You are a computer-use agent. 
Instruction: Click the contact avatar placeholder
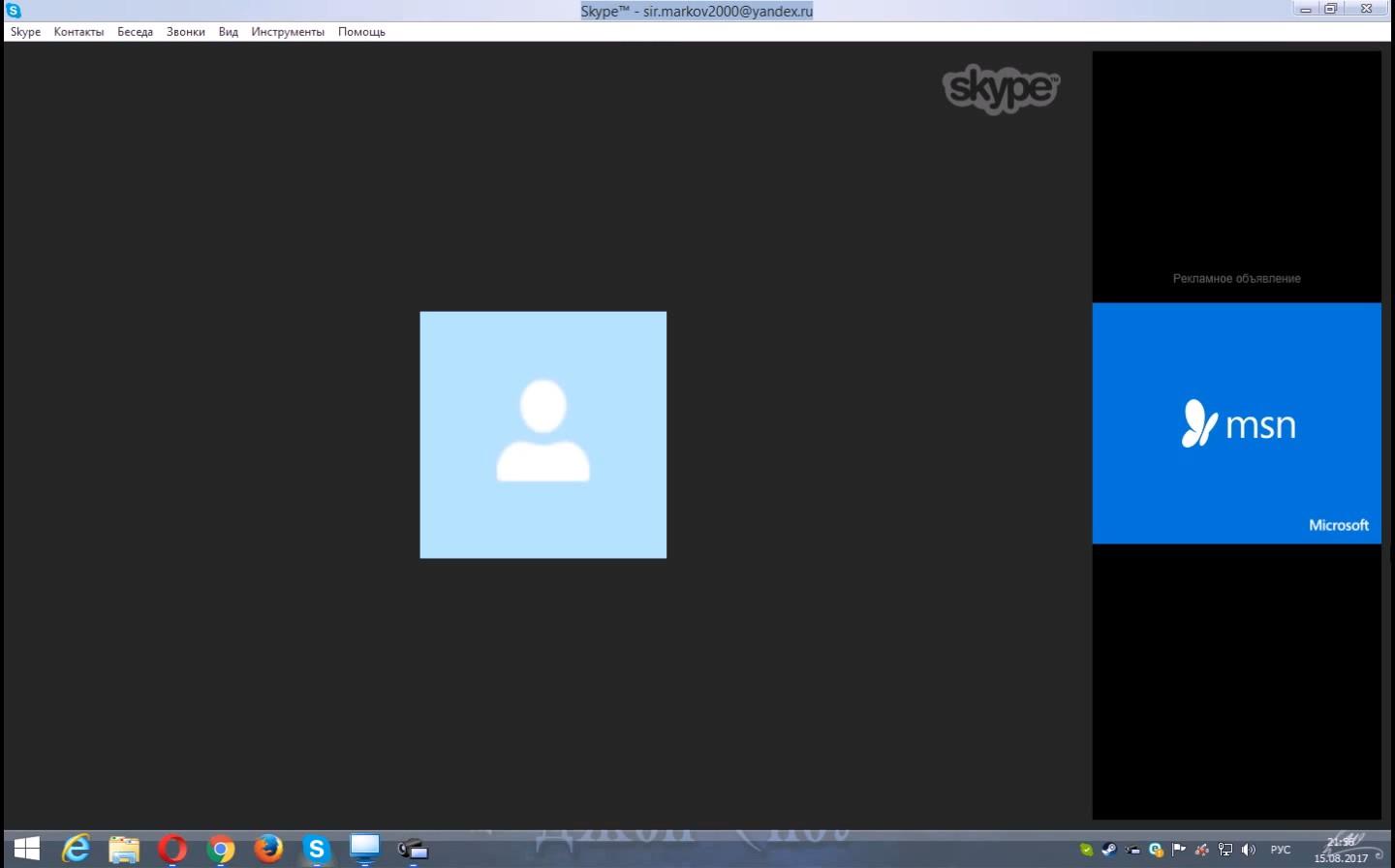[542, 435]
